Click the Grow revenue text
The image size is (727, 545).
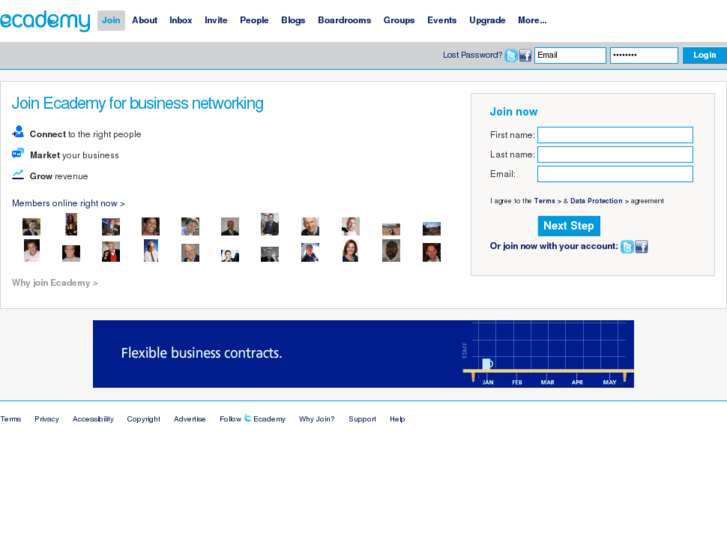[x=59, y=176]
